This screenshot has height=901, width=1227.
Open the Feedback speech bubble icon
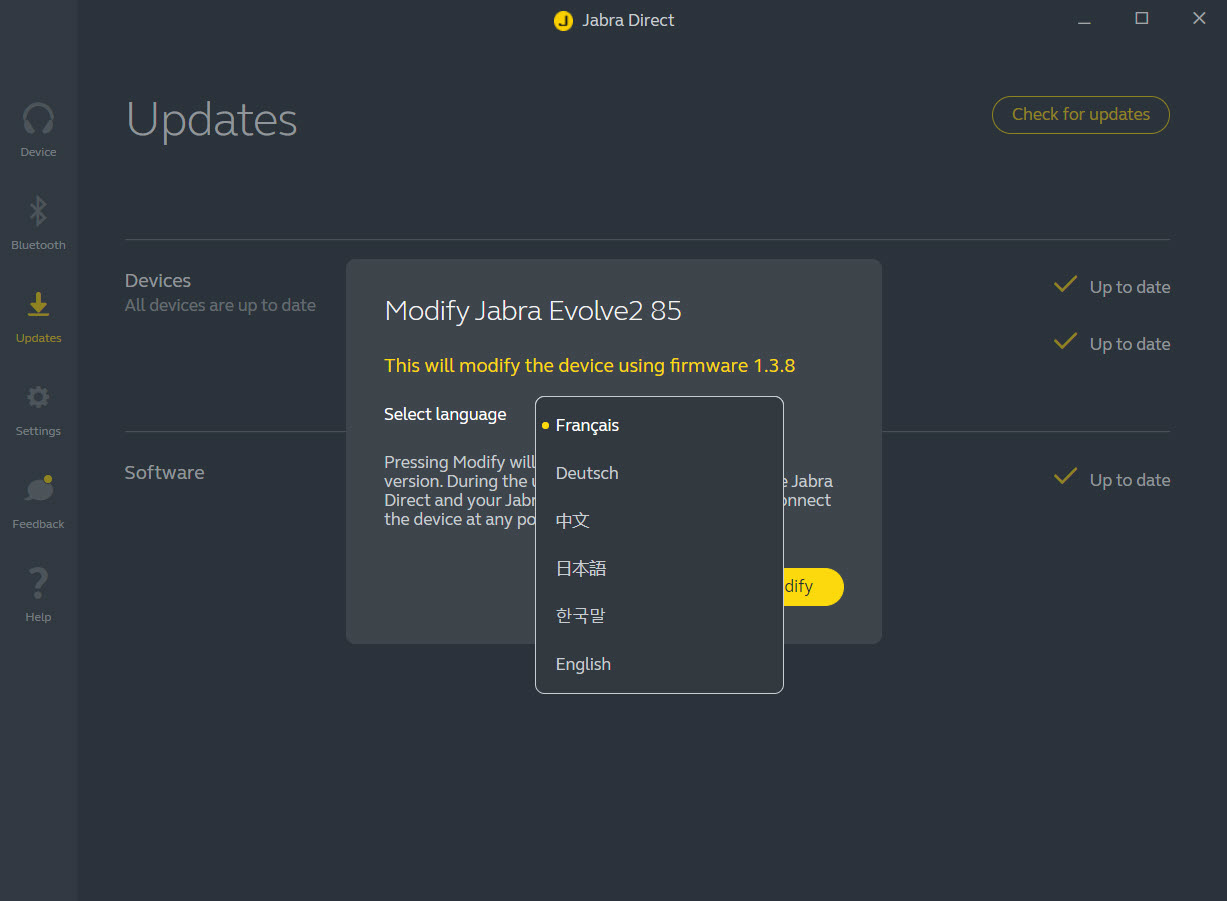coord(38,489)
